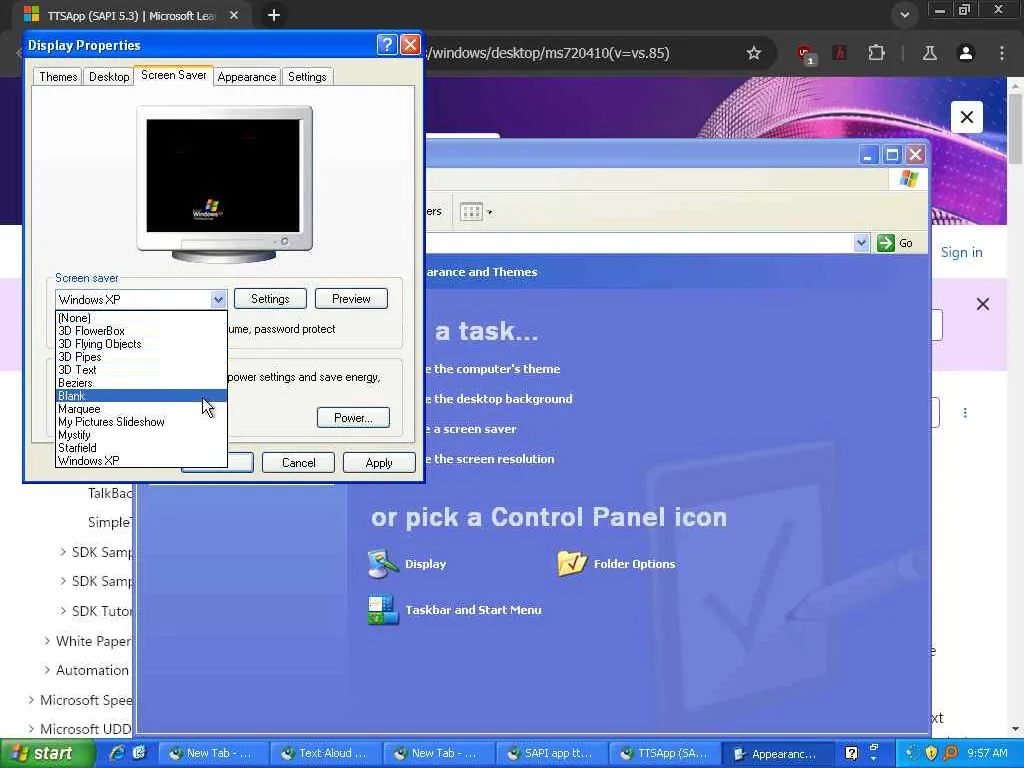This screenshot has width=1024, height=768.
Task: Choose Marquee screen saver option
Action: 141,409
